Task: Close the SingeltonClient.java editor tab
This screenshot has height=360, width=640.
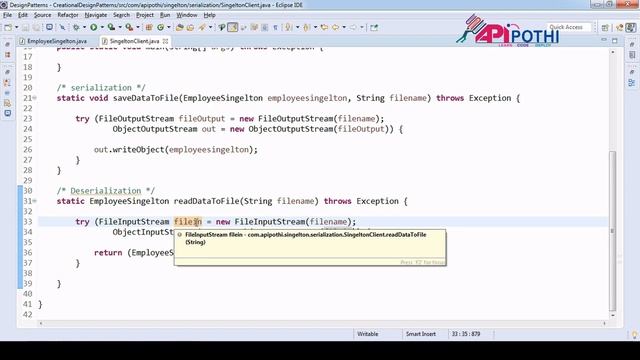Action: pyautogui.click(x=165, y=41)
